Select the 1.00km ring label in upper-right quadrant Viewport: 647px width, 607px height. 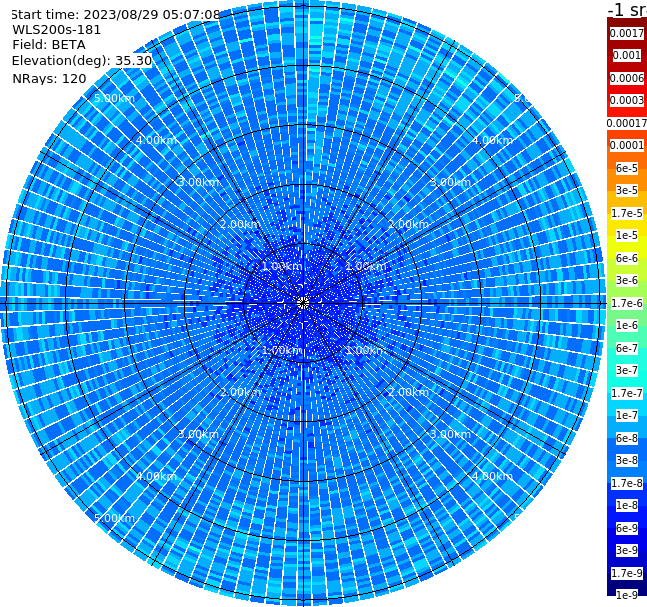coord(366,266)
